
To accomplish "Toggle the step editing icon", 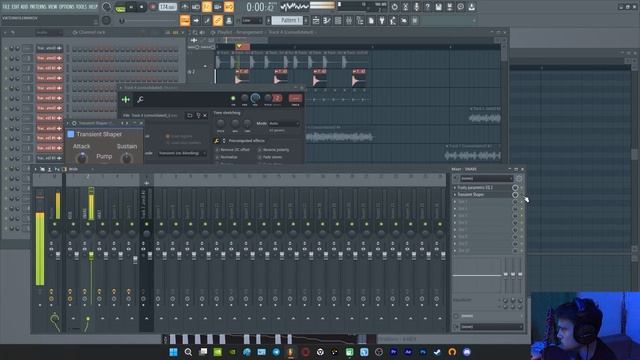I will [x=207, y=20].
